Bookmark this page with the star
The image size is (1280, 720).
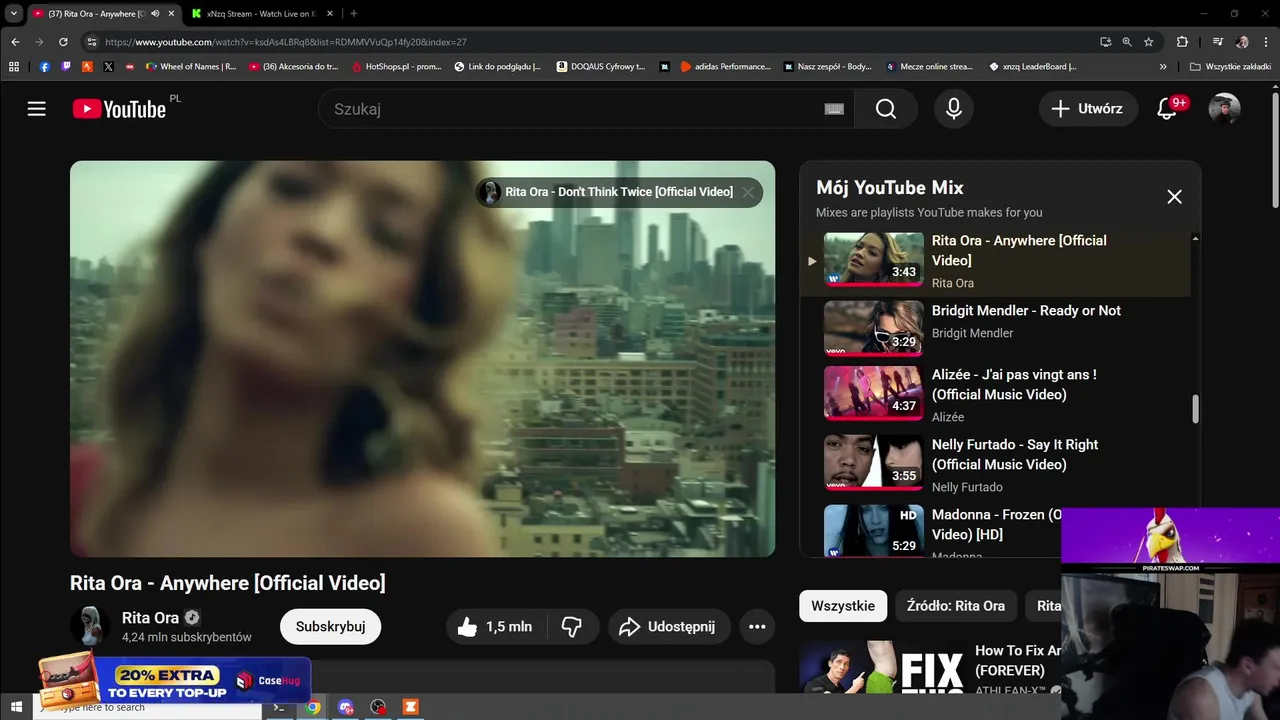(x=1149, y=42)
